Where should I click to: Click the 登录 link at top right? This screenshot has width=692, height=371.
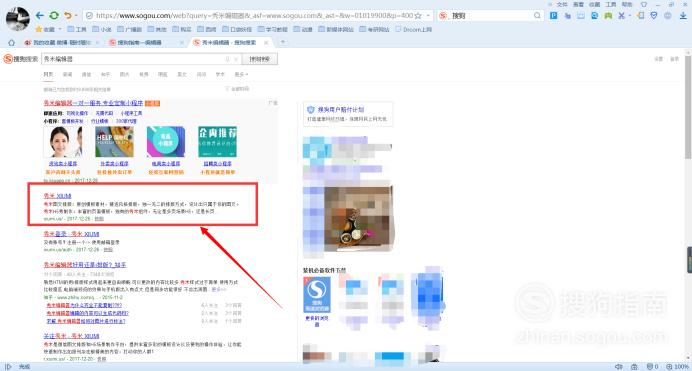click(x=674, y=59)
